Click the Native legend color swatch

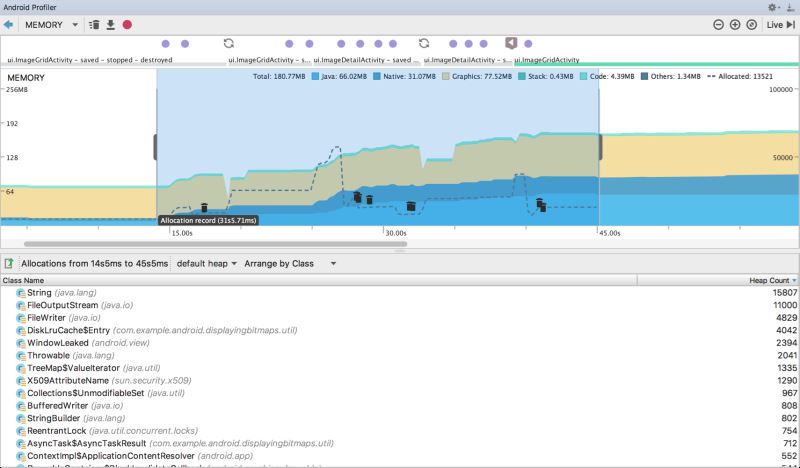pos(377,77)
